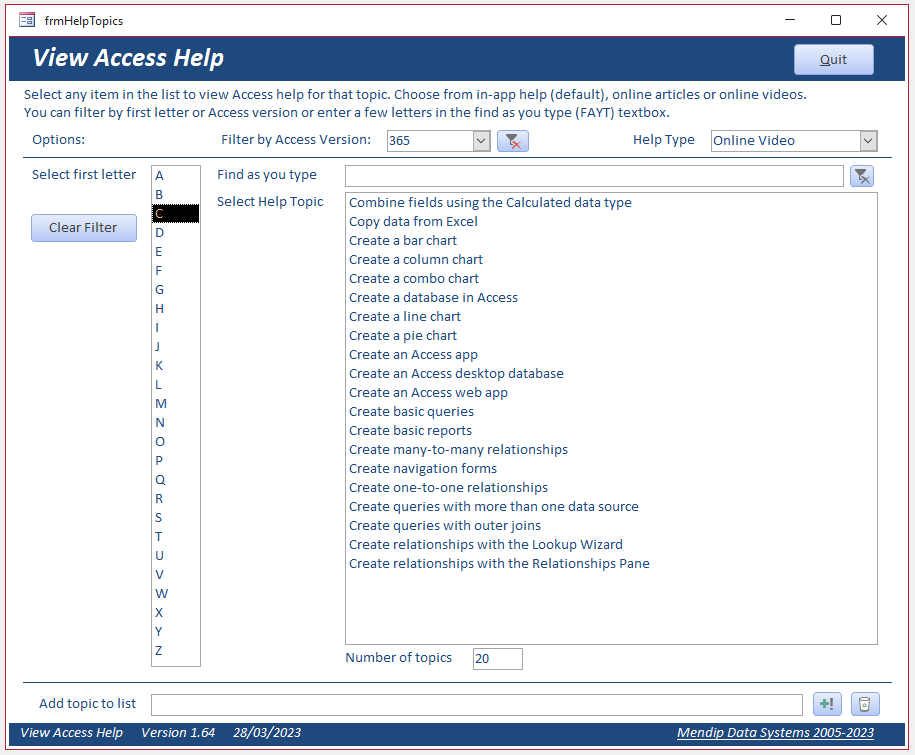This screenshot has height=755, width=915.
Task: Select topic Create a bar chart
Action: point(612,240)
